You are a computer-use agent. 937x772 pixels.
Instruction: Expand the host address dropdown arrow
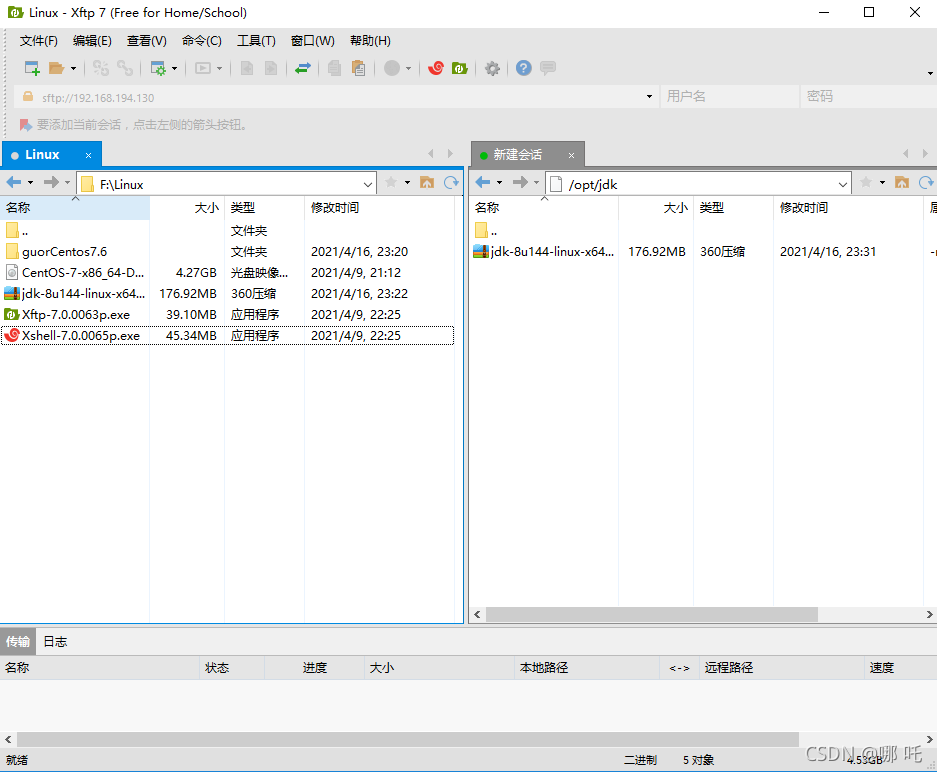649,97
